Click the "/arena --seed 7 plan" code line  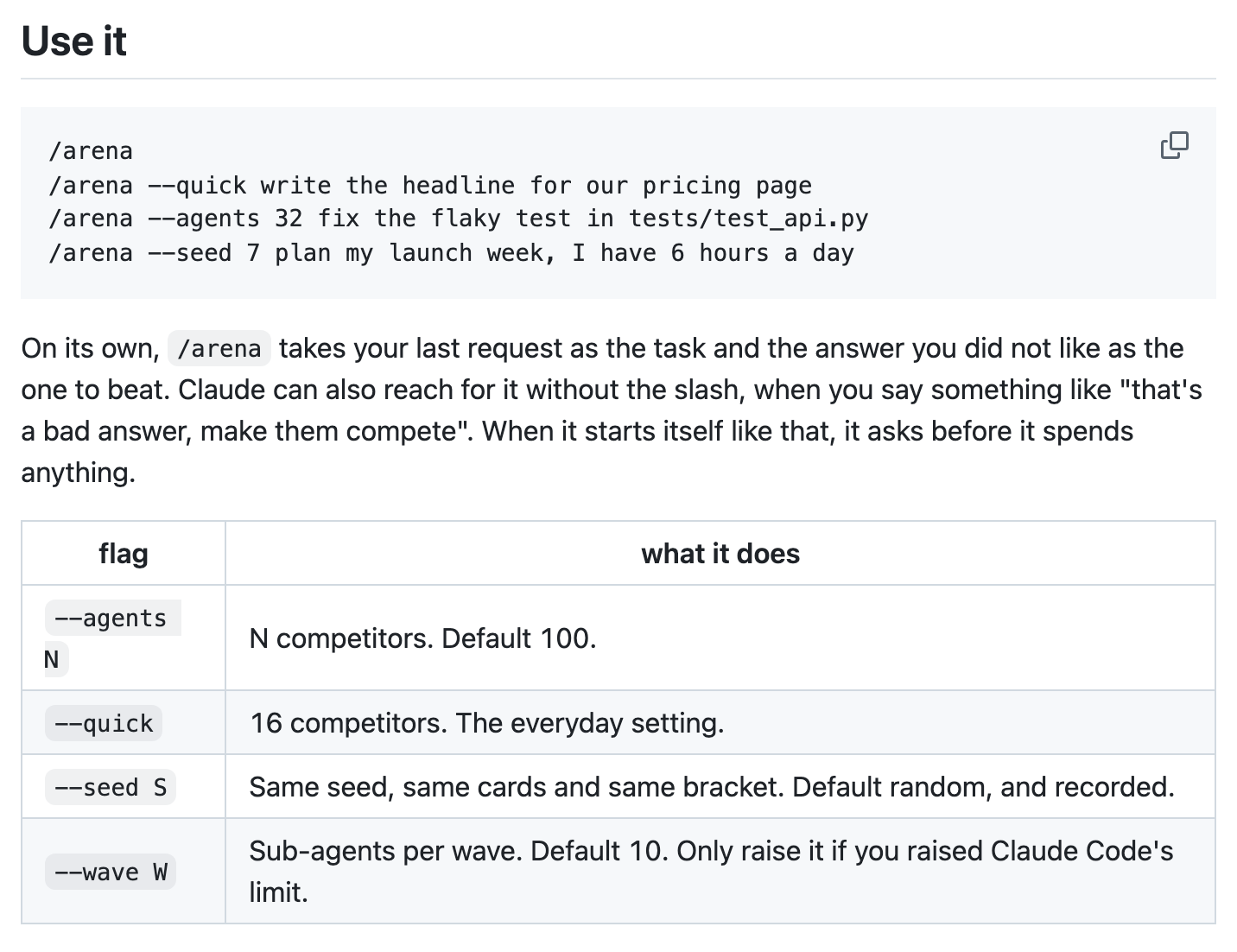(452, 253)
